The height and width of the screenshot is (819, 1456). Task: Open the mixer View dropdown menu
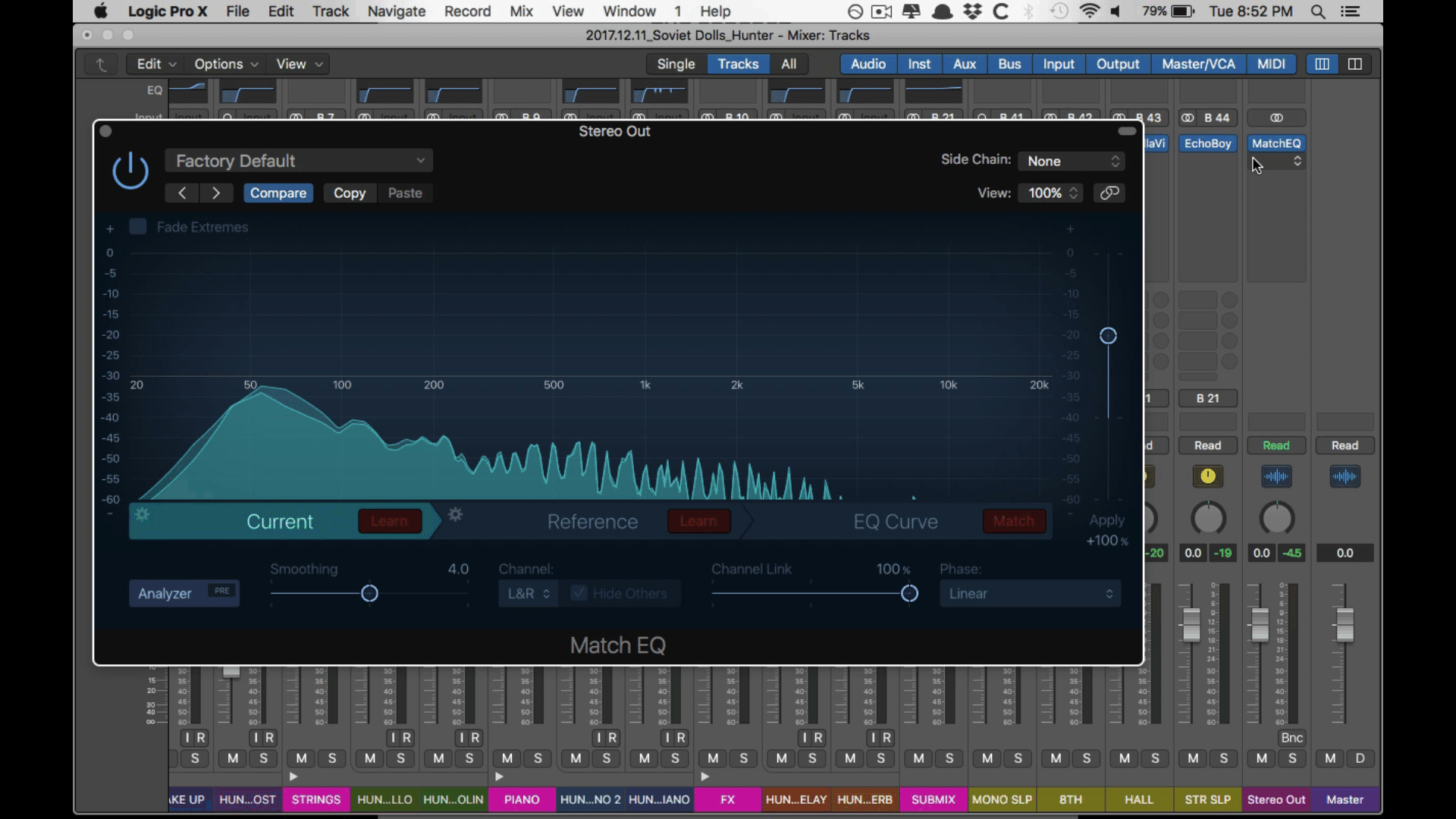click(300, 64)
